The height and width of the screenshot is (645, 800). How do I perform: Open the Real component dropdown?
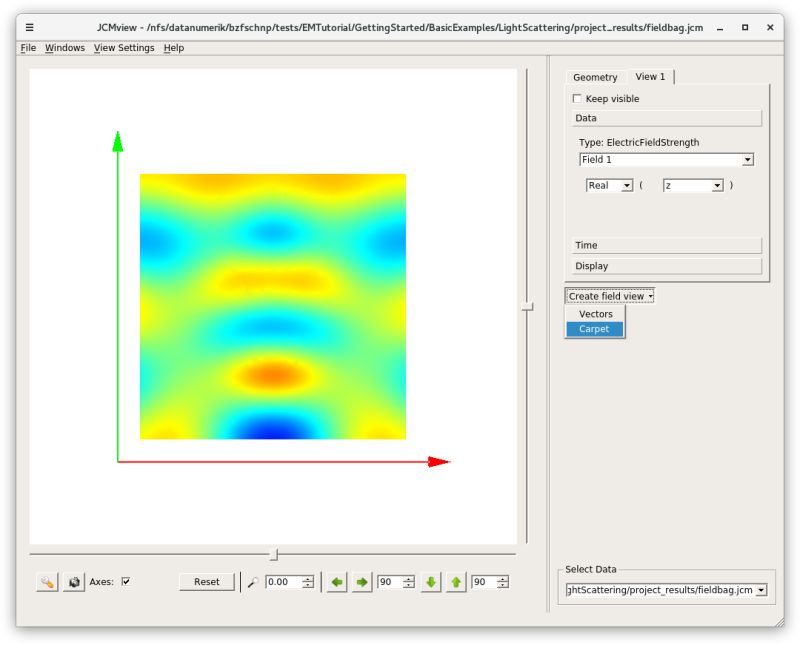pyautogui.click(x=609, y=185)
